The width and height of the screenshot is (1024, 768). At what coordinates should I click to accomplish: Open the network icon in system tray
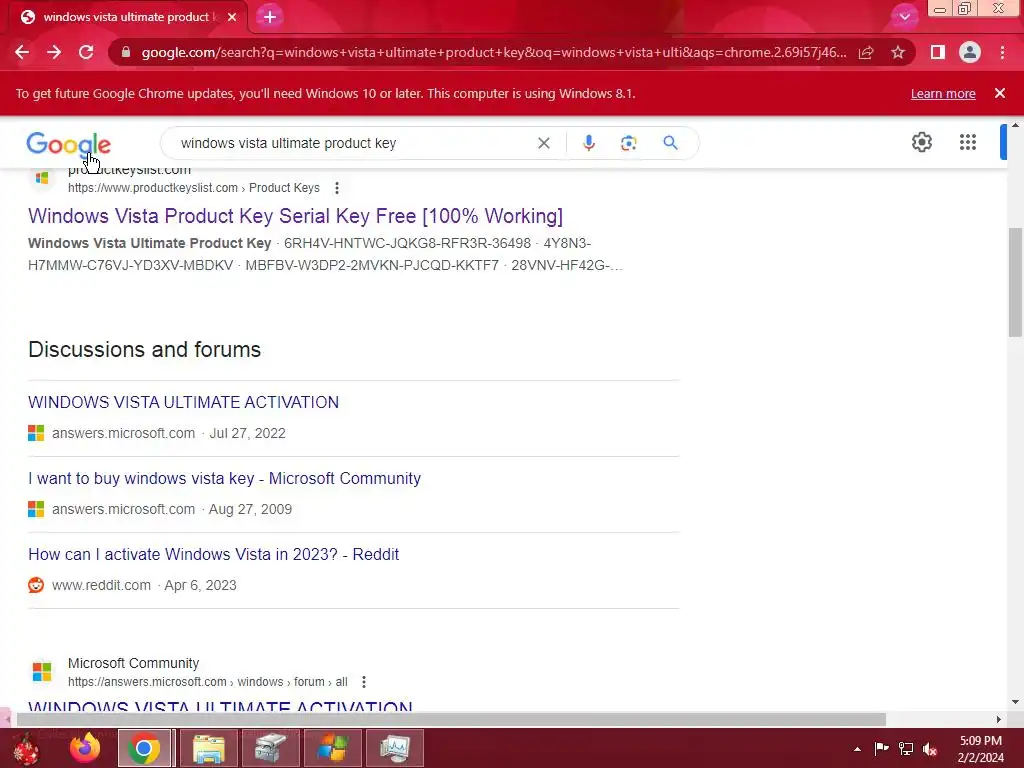pyautogui.click(x=906, y=748)
